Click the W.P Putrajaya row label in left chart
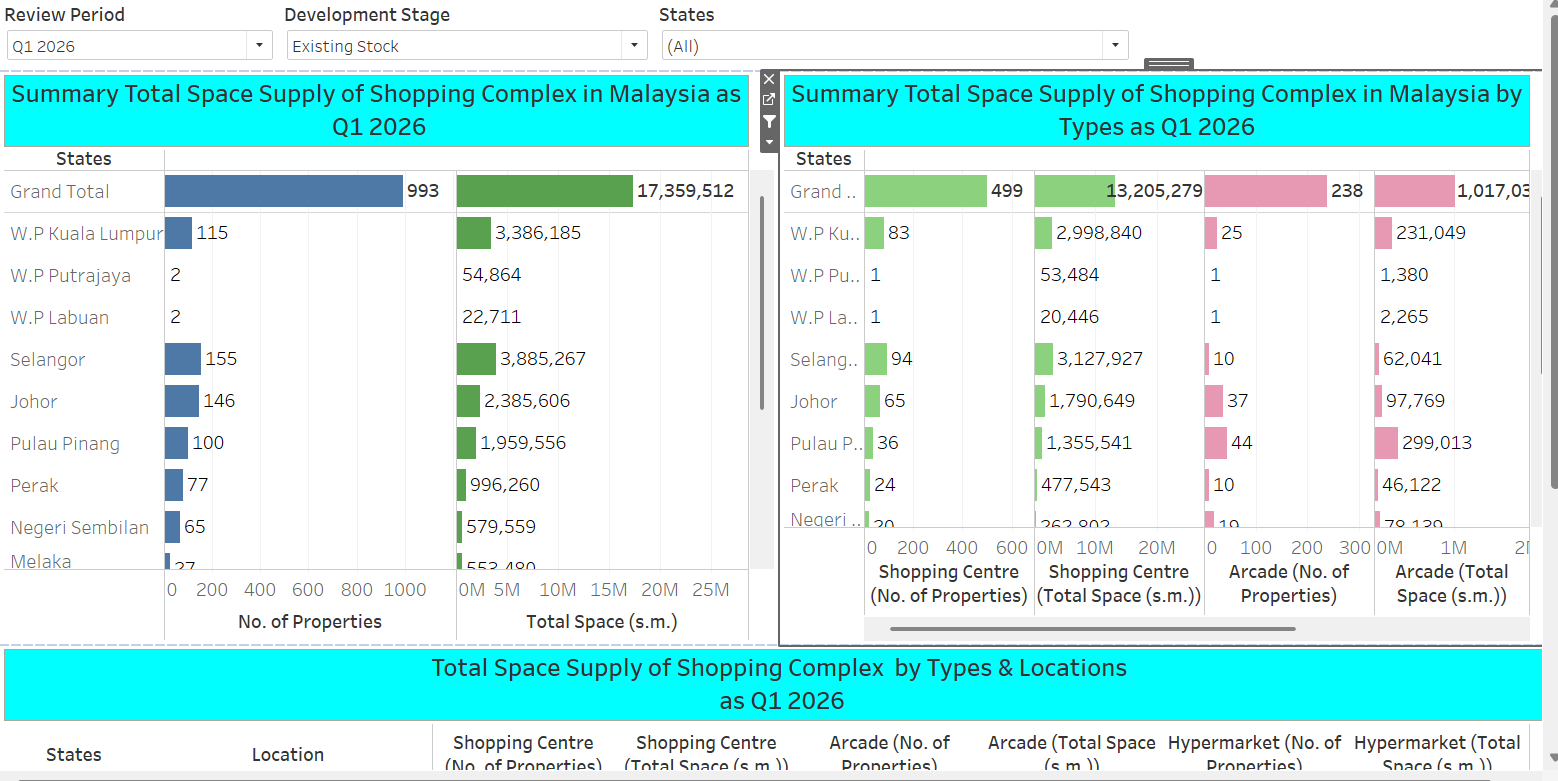This screenshot has height=781, width=1558. pos(70,276)
